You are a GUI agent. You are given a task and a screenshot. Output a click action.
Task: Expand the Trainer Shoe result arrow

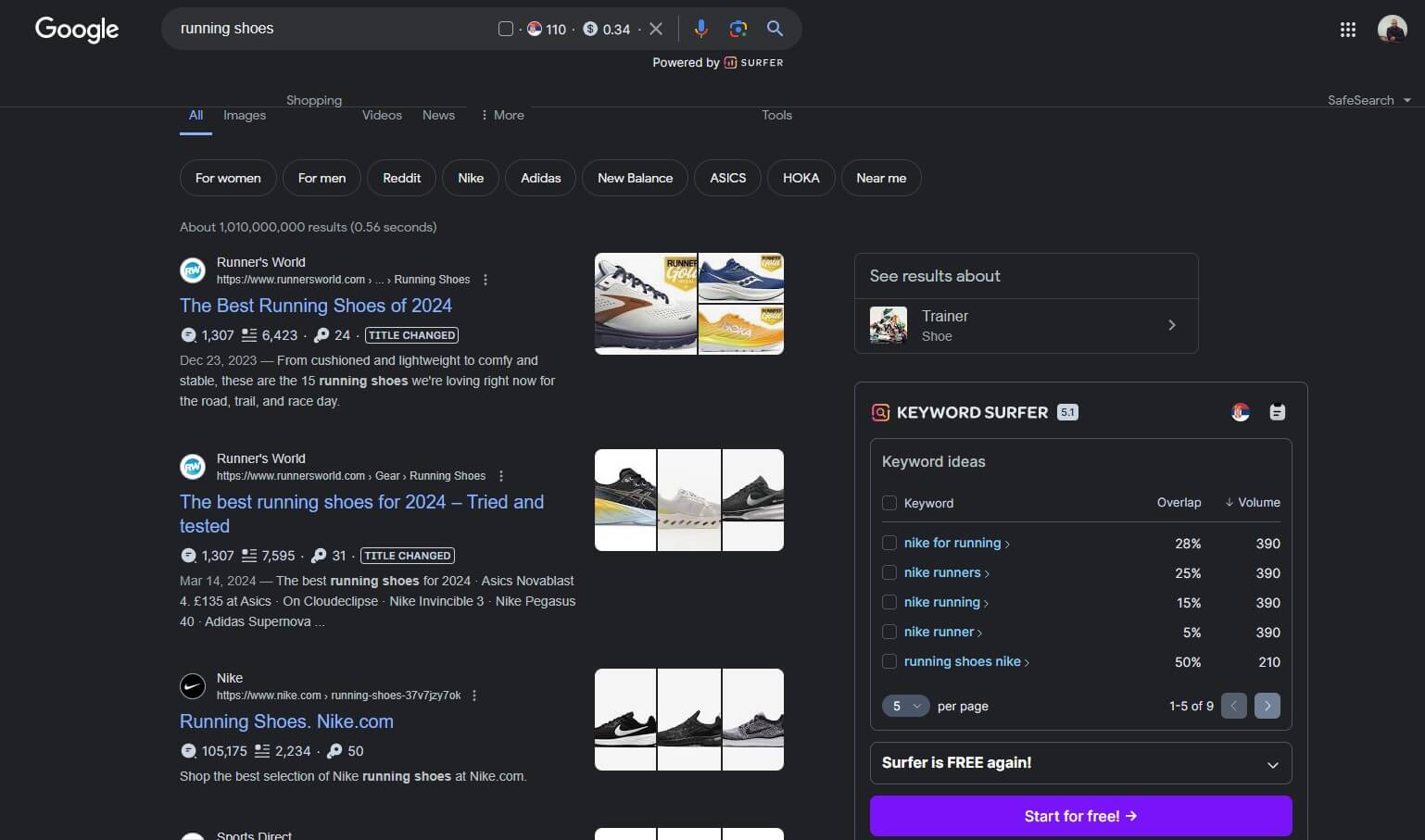[1172, 325]
